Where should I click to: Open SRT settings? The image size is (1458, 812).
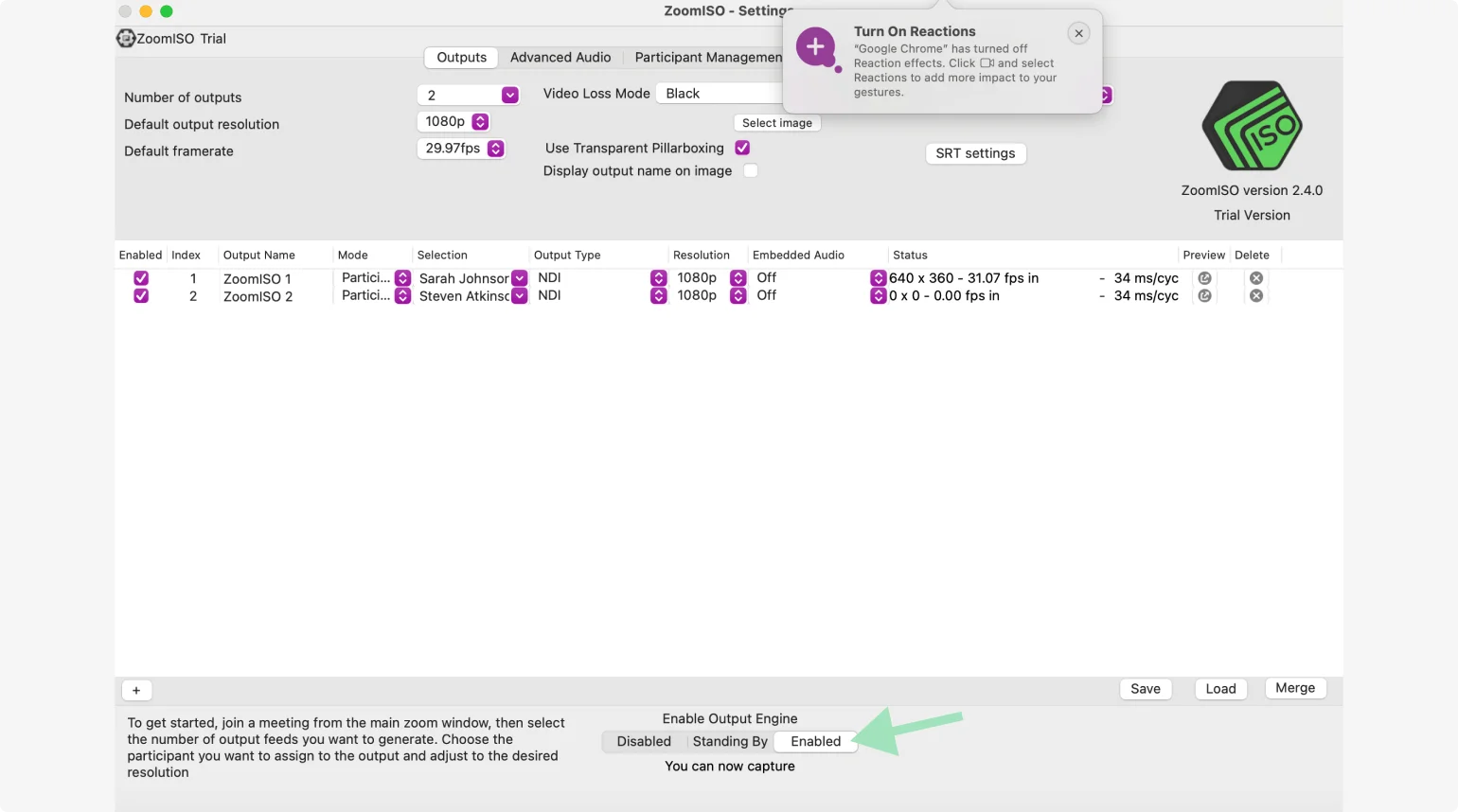(x=975, y=153)
